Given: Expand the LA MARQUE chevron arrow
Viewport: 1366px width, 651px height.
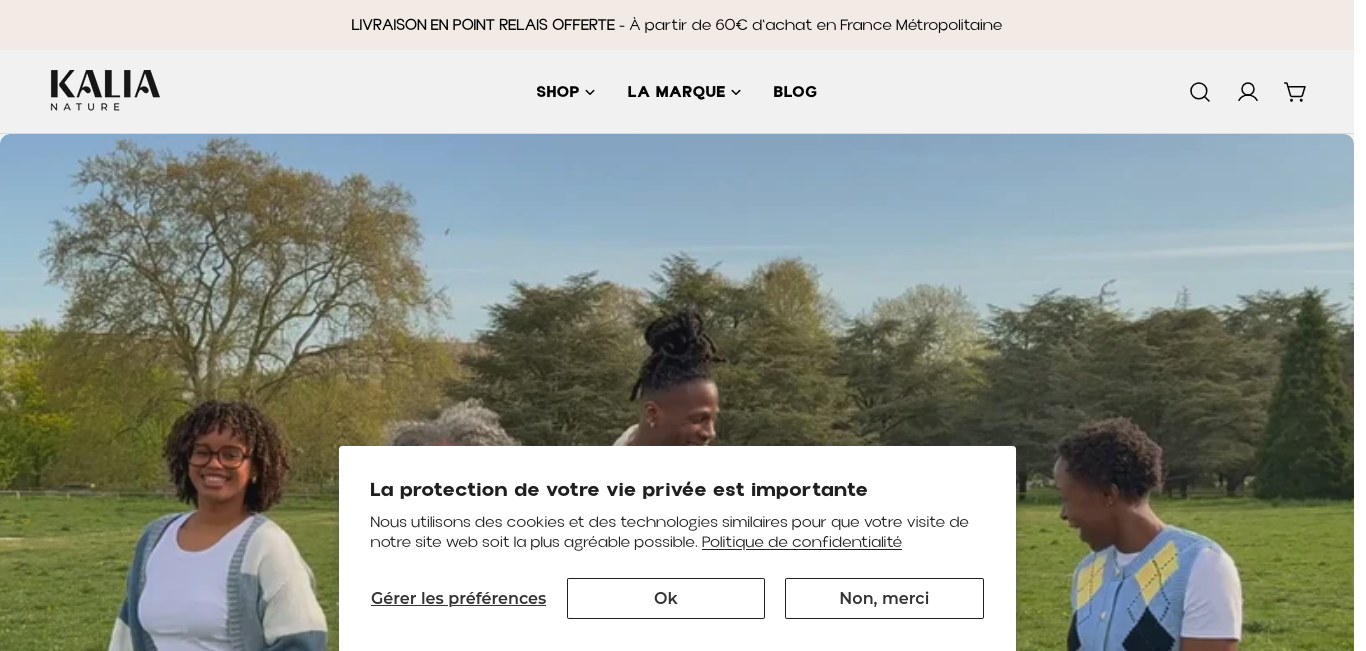Looking at the screenshot, I should coord(736,92).
